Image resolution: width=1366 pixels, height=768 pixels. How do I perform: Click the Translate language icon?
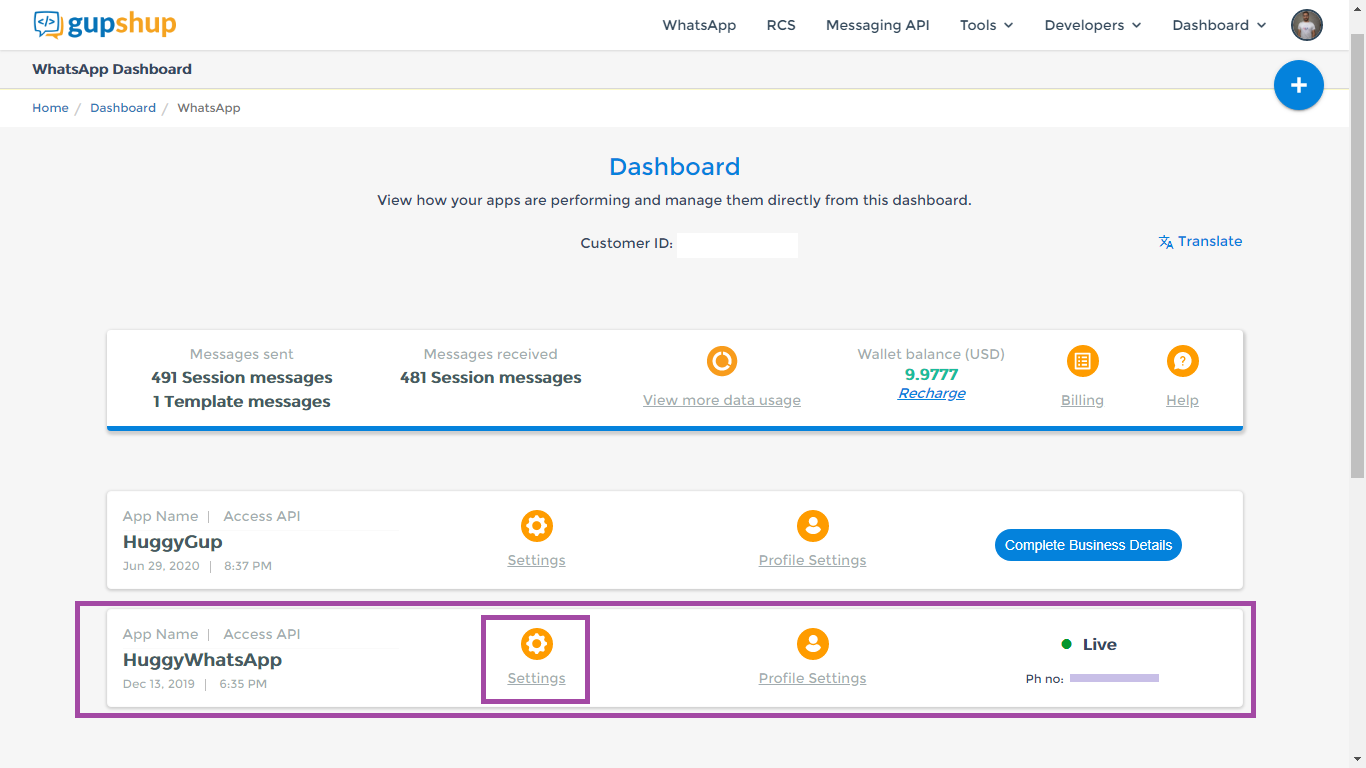tap(1166, 242)
